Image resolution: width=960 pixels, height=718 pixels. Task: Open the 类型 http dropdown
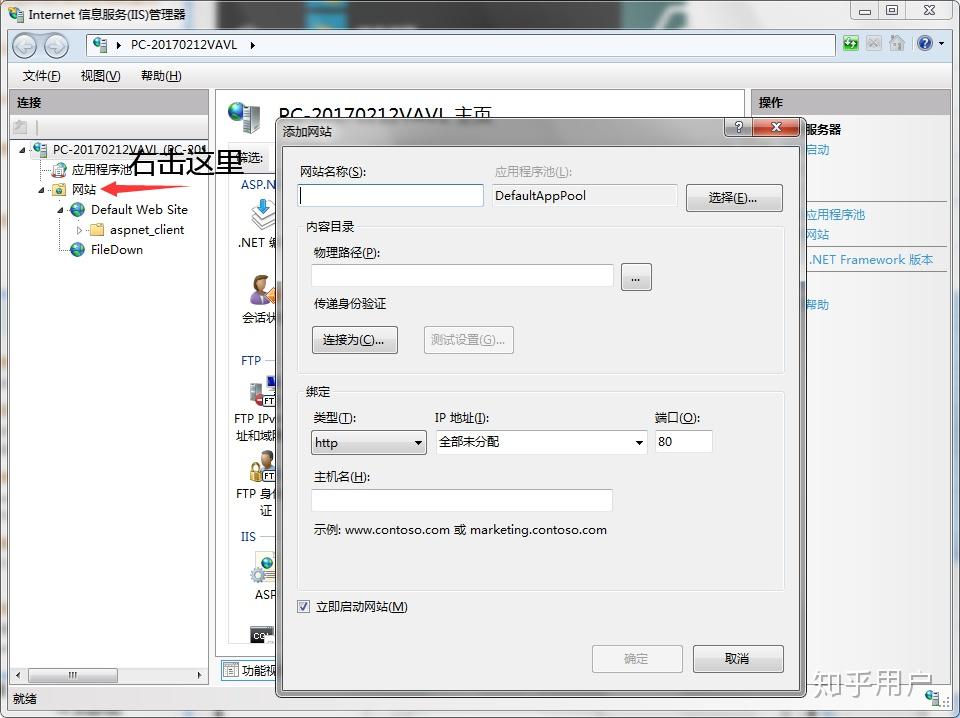coord(369,442)
